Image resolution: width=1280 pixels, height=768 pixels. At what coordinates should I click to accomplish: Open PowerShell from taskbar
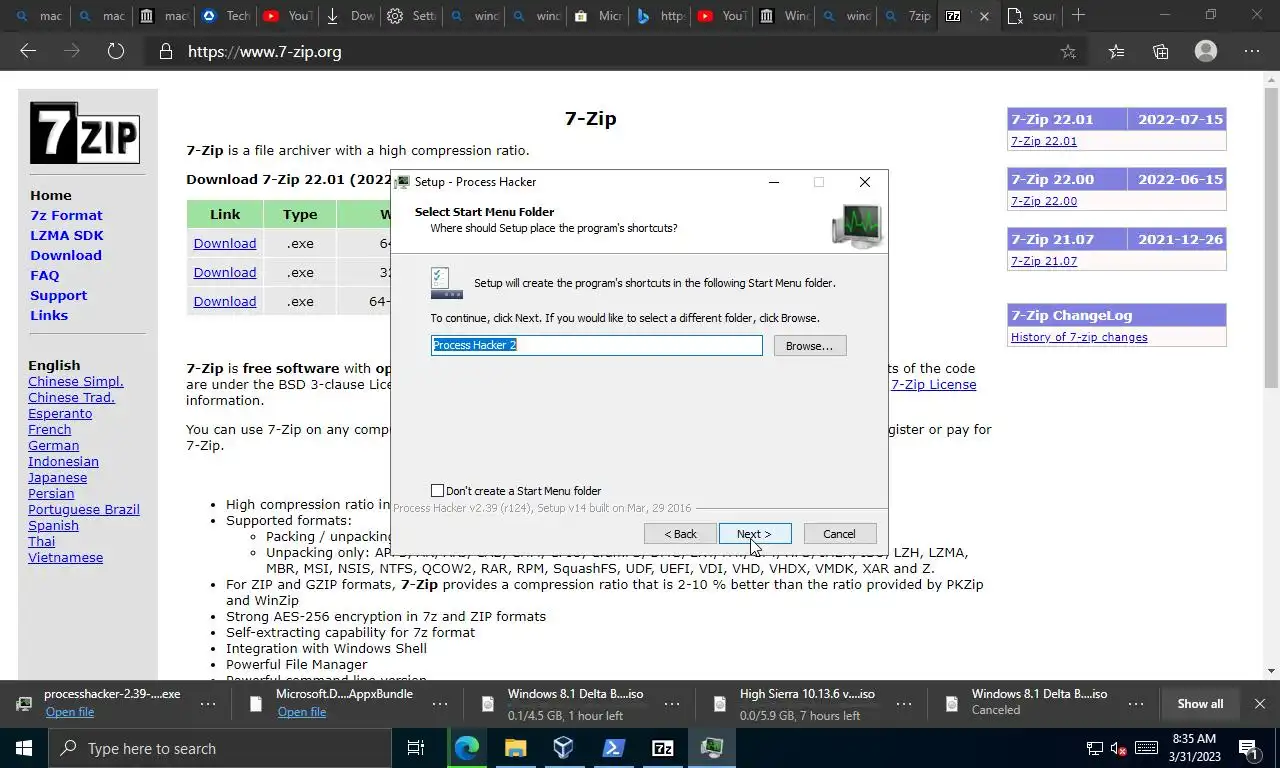(613, 748)
